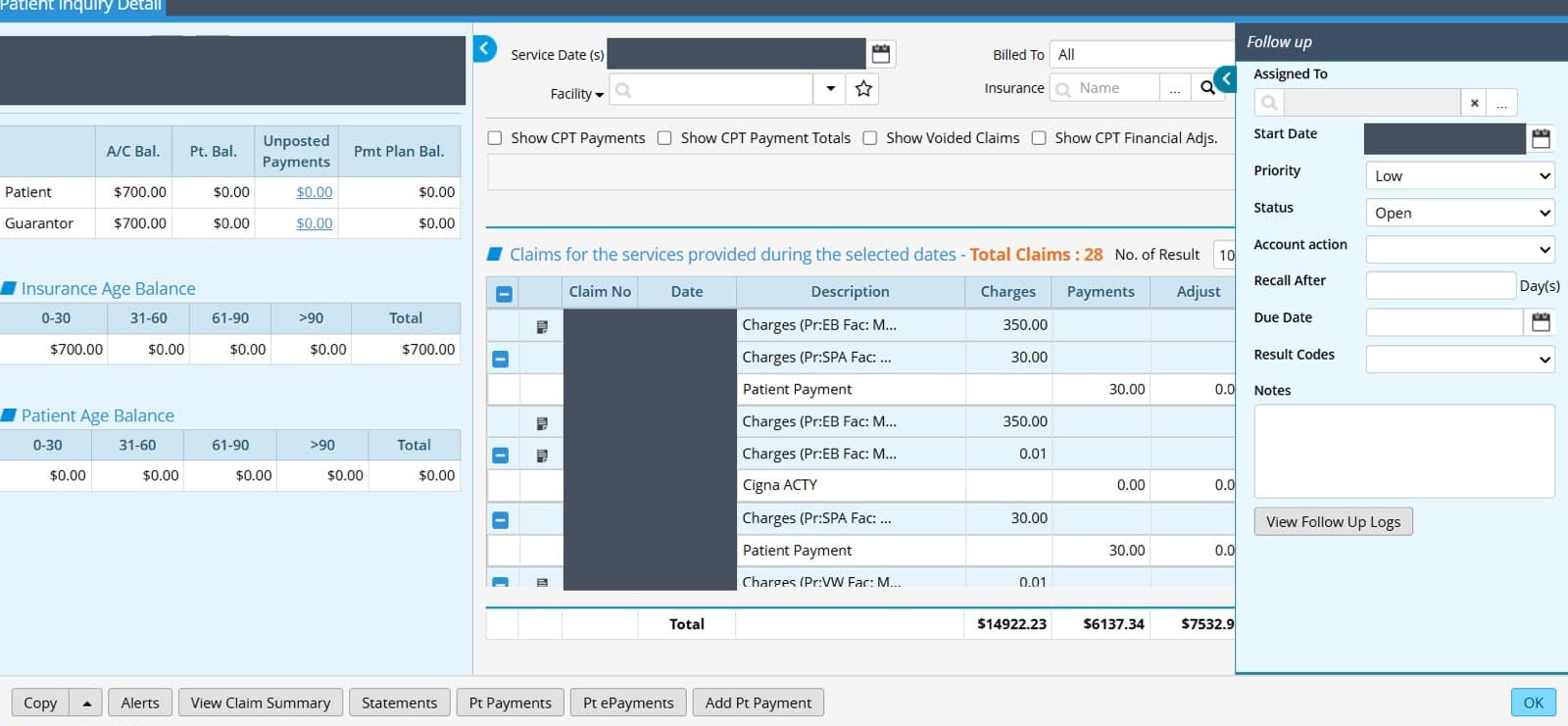Image resolution: width=1568 pixels, height=726 pixels.
Task: Open the Billed To dropdown showing All
Action: click(1142, 55)
